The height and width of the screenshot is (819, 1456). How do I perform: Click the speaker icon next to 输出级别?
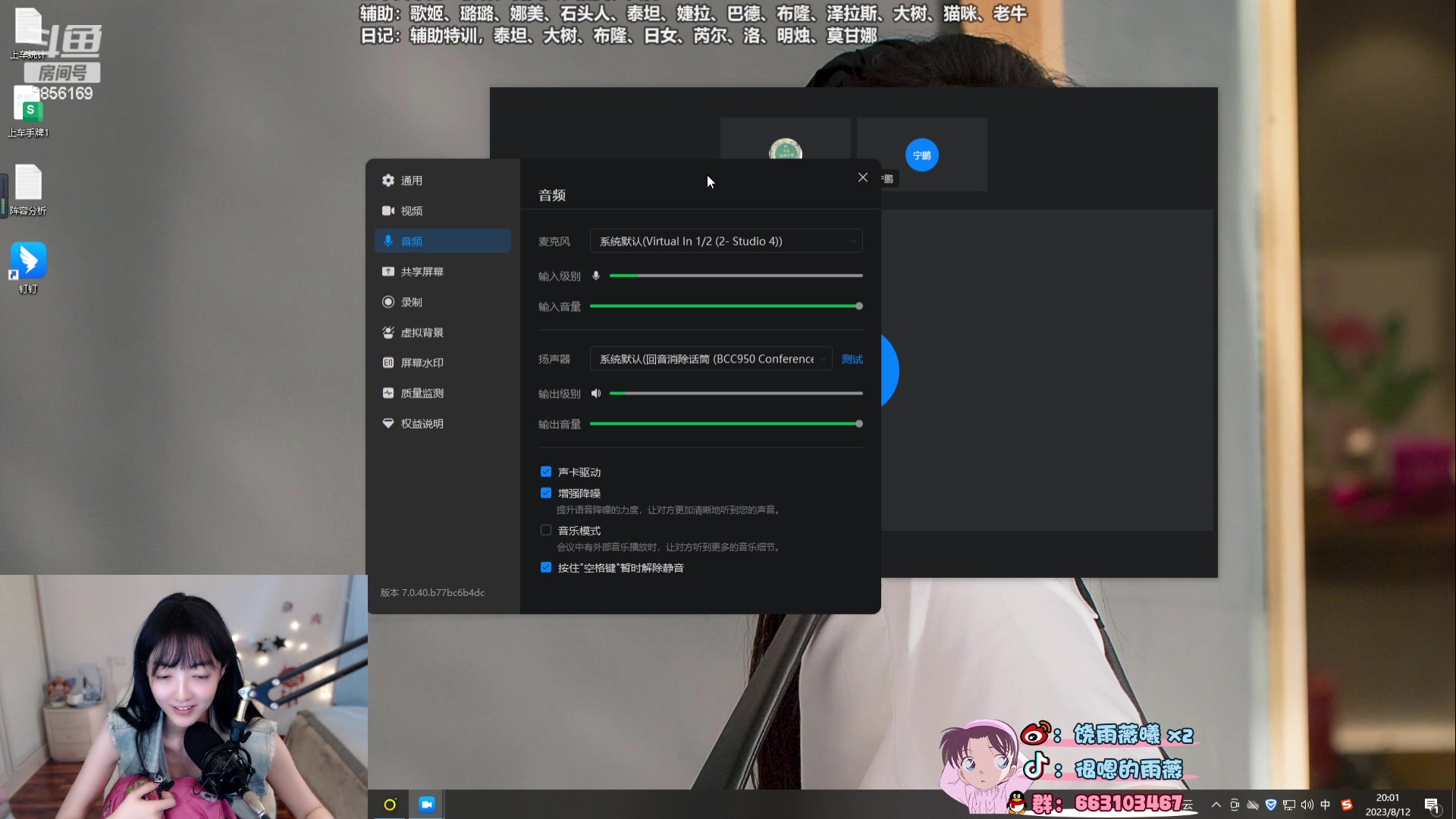point(596,394)
